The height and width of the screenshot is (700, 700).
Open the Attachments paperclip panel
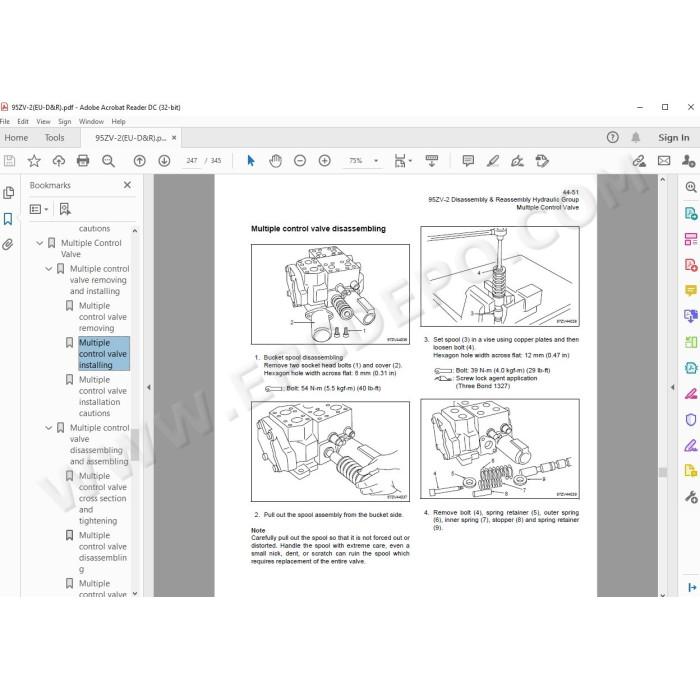(8, 245)
